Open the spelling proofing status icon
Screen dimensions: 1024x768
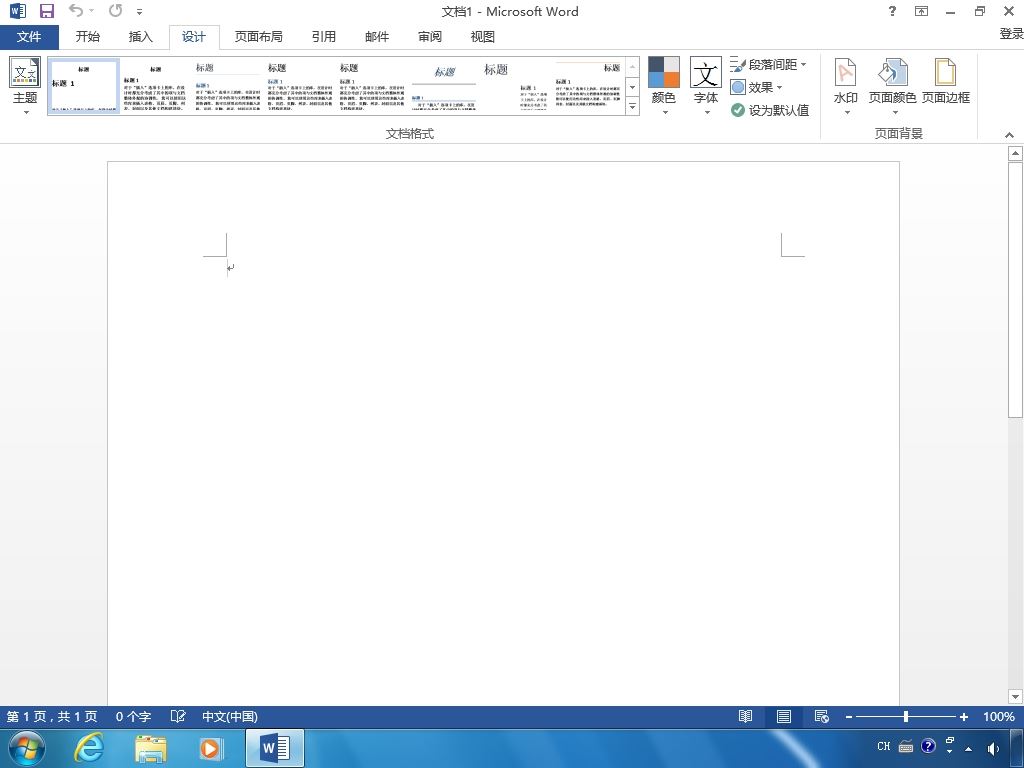(x=178, y=716)
